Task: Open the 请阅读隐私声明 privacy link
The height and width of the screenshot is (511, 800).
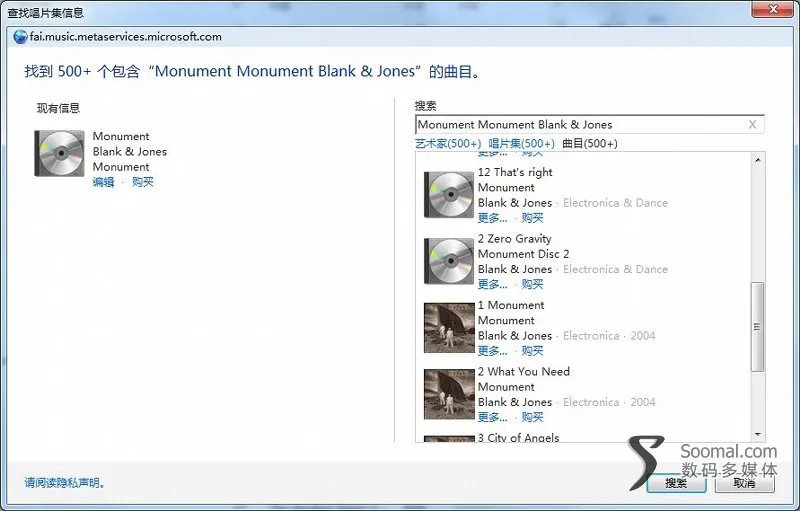Action: [x=65, y=482]
